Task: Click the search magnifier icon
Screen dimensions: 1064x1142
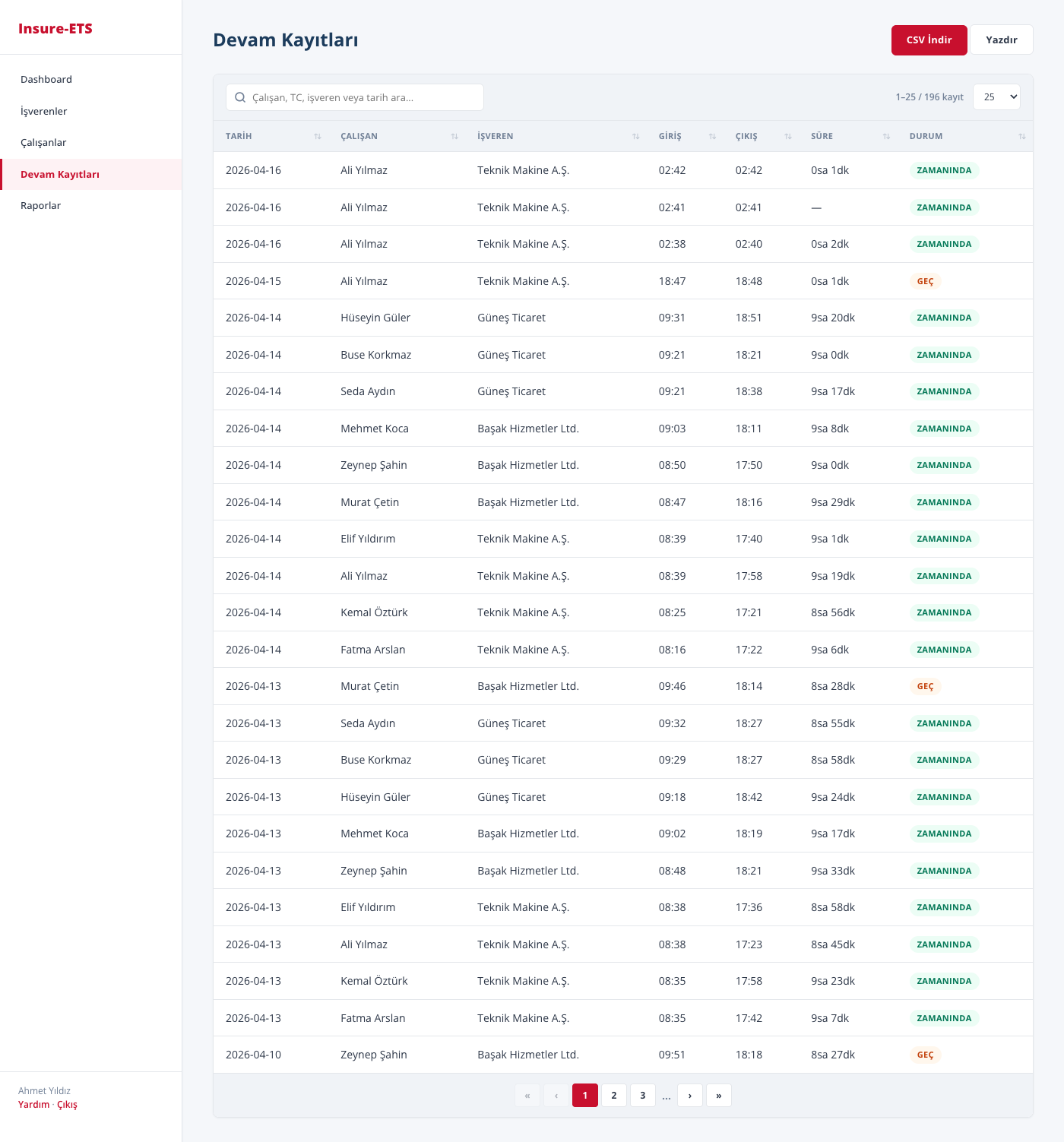Action: (240, 97)
